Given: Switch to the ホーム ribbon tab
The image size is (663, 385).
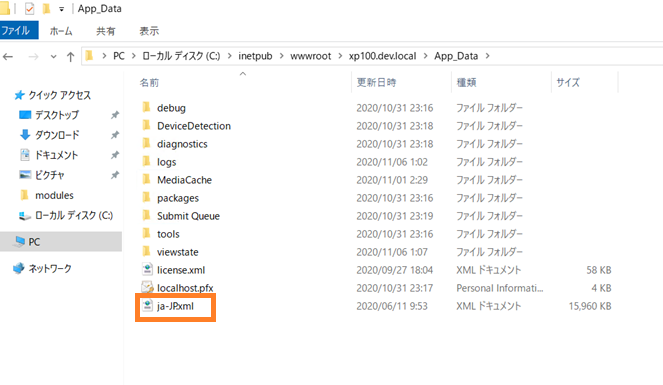Looking at the screenshot, I should [x=61, y=31].
